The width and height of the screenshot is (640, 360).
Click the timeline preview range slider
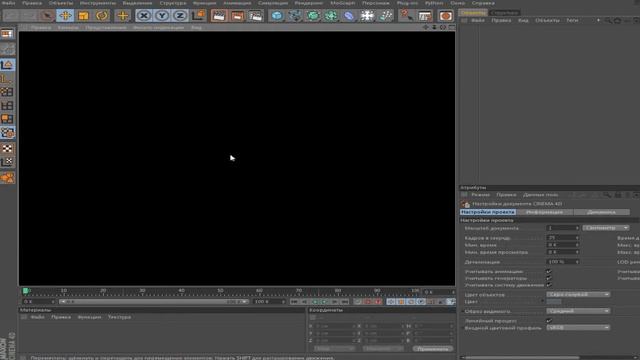[153, 302]
